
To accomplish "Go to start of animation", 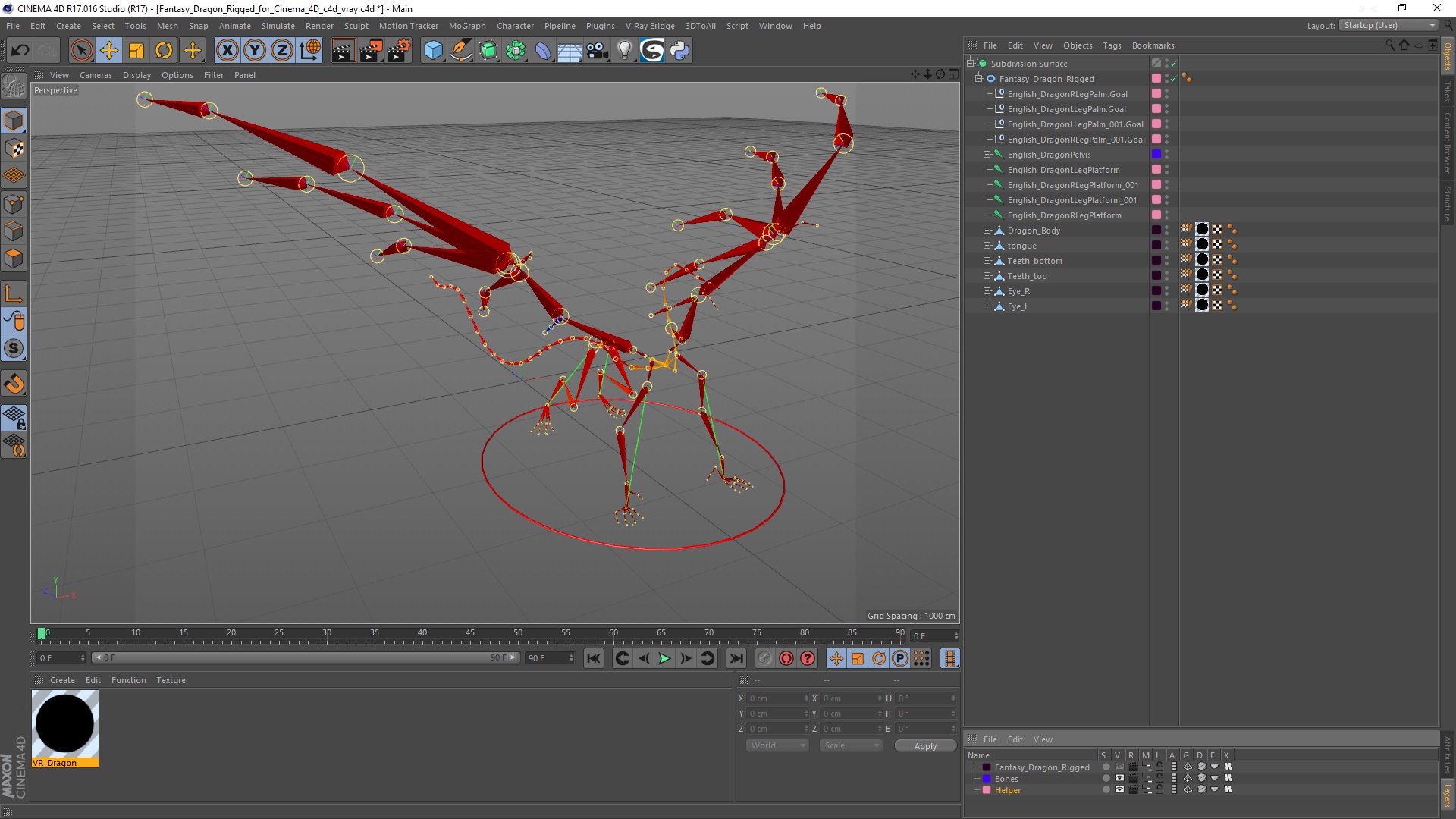I will point(594,658).
